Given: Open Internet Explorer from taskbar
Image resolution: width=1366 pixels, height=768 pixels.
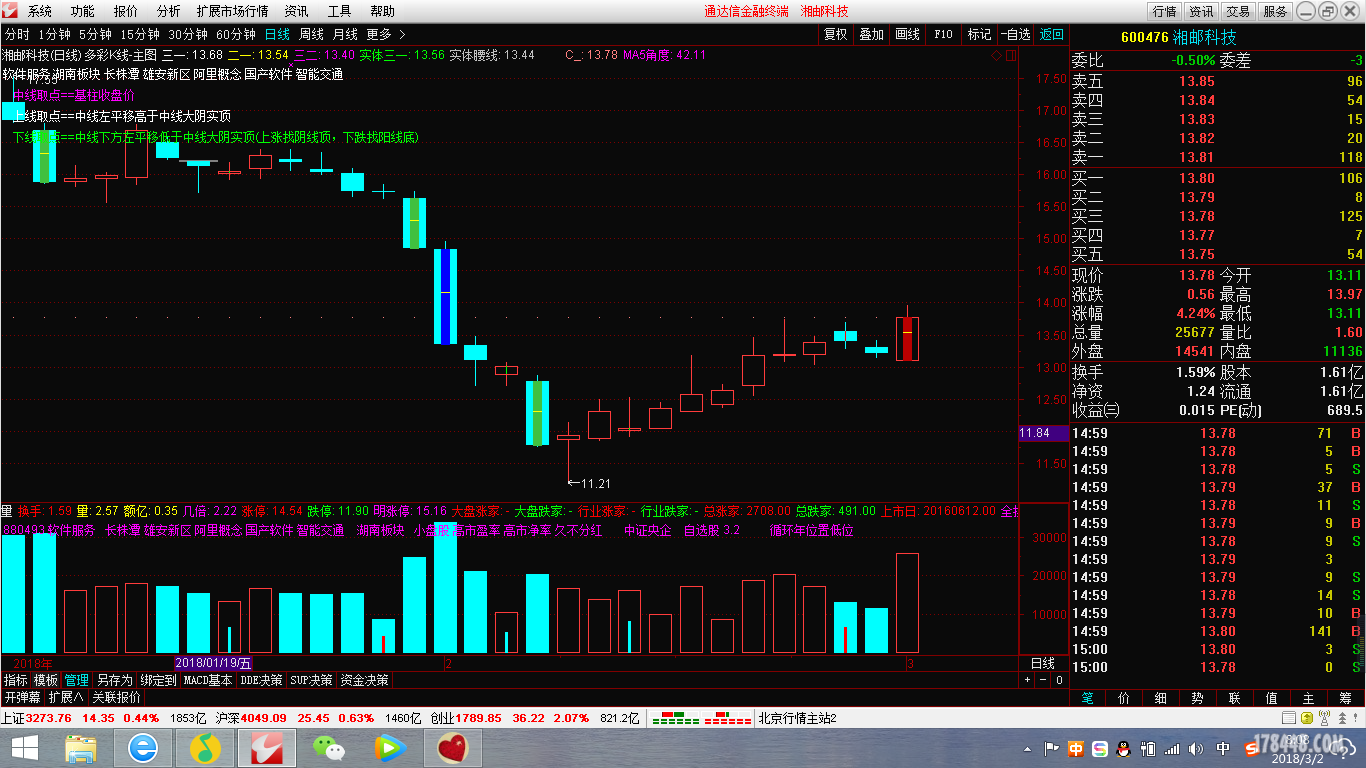Looking at the screenshot, I should pos(143,747).
